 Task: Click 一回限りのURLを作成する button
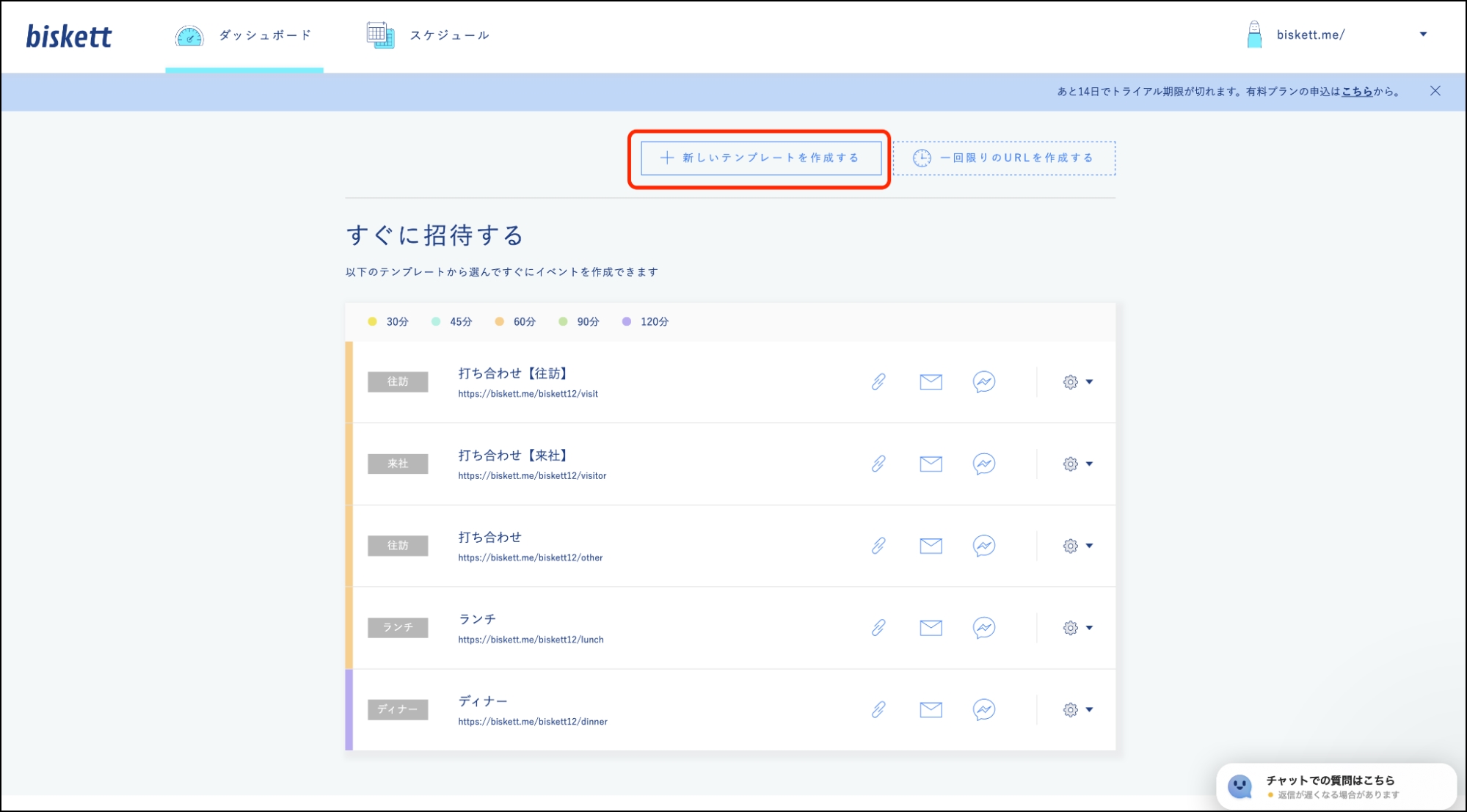pyautogui.click(x=1004, y=158)
